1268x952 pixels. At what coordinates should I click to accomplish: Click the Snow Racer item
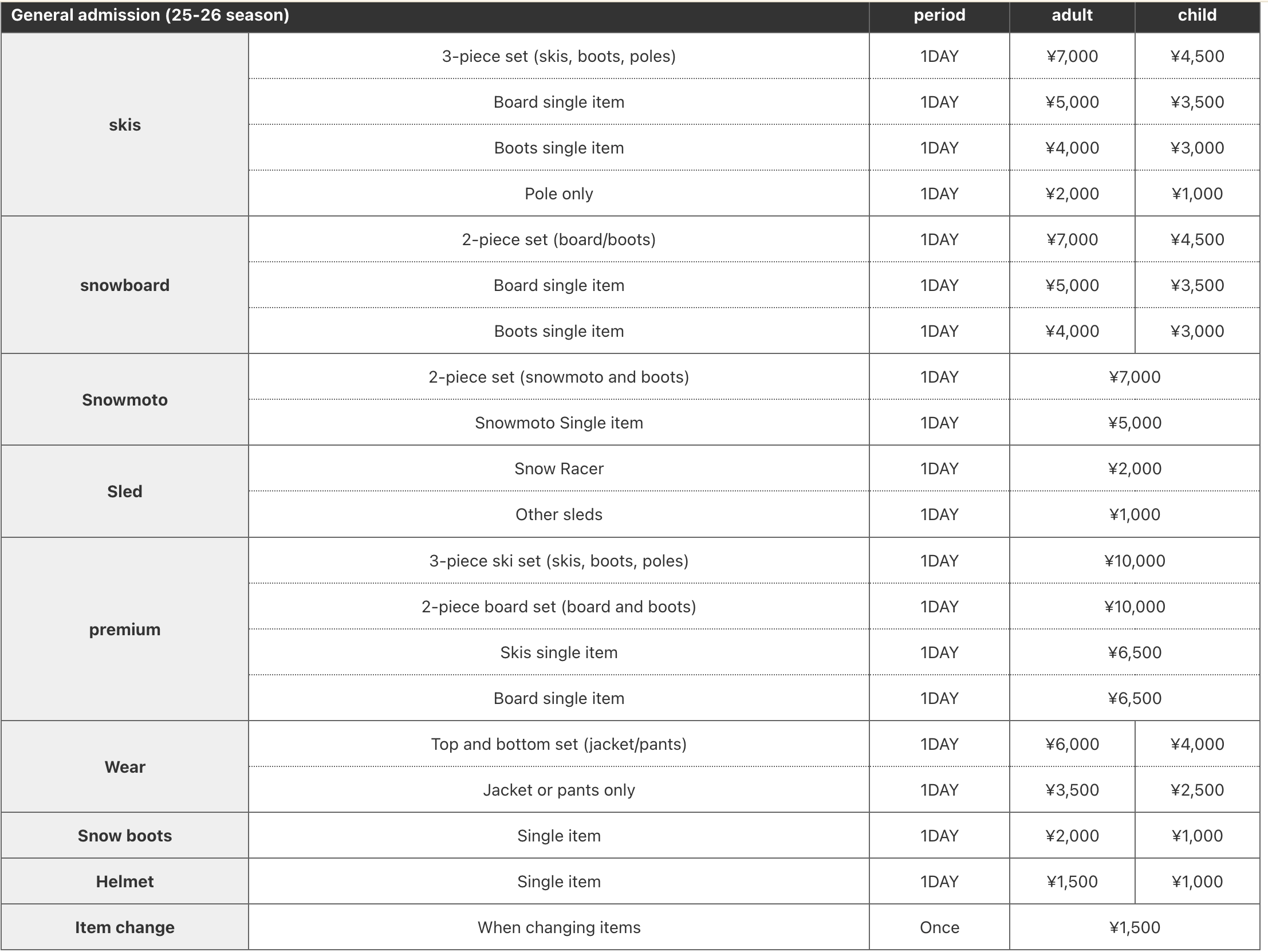[559, 469]
